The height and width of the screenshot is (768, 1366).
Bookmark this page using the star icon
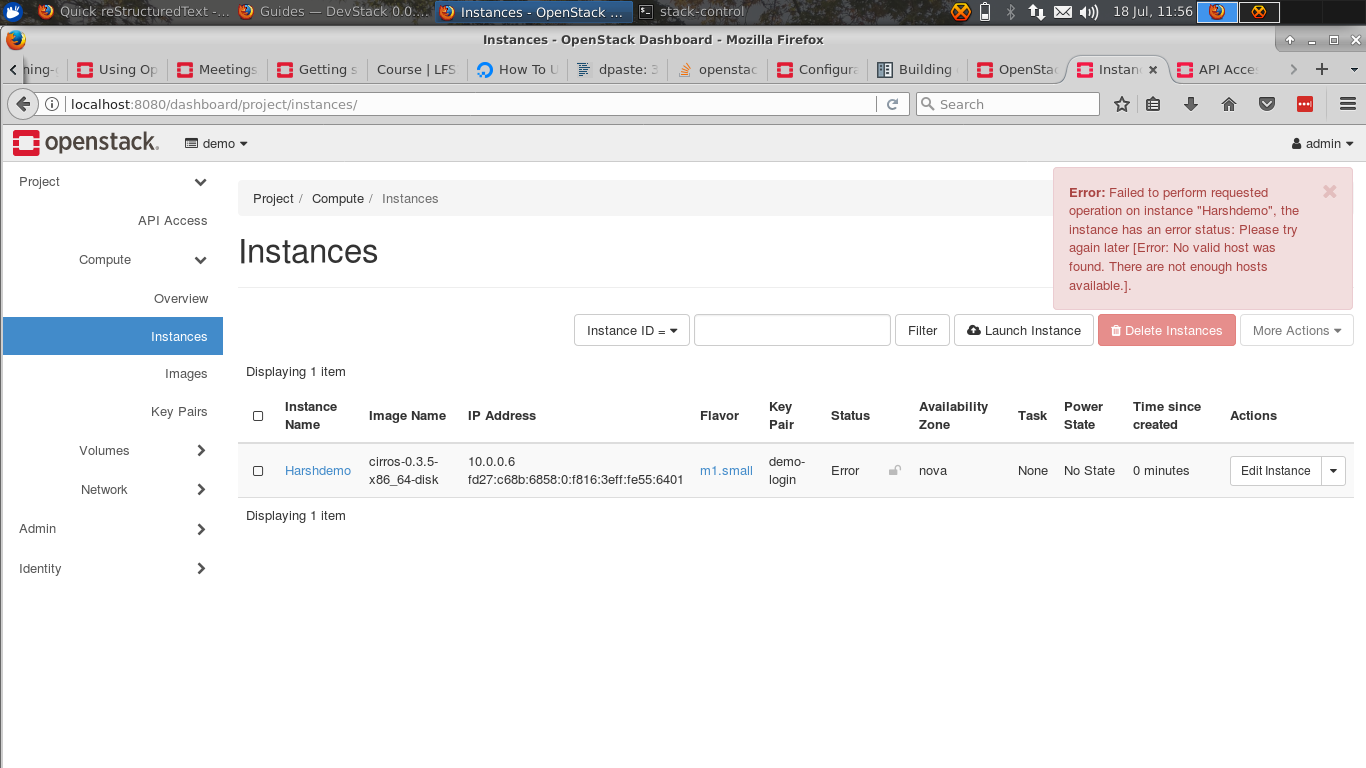tap(1121, 103)
